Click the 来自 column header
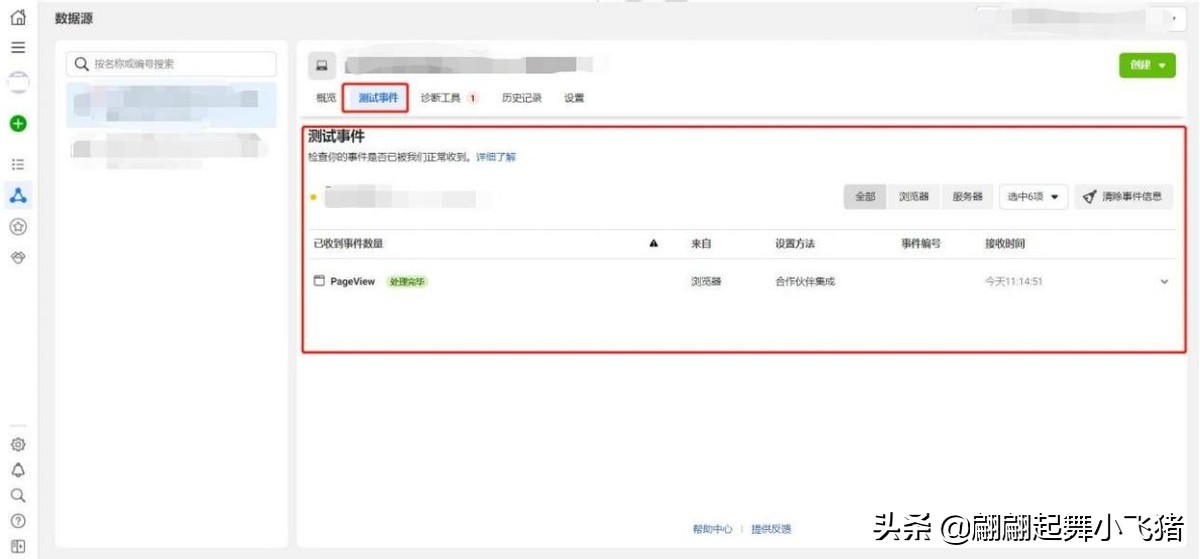The width and height of the screenshot is (1200, 559). [x=701, y=244]
